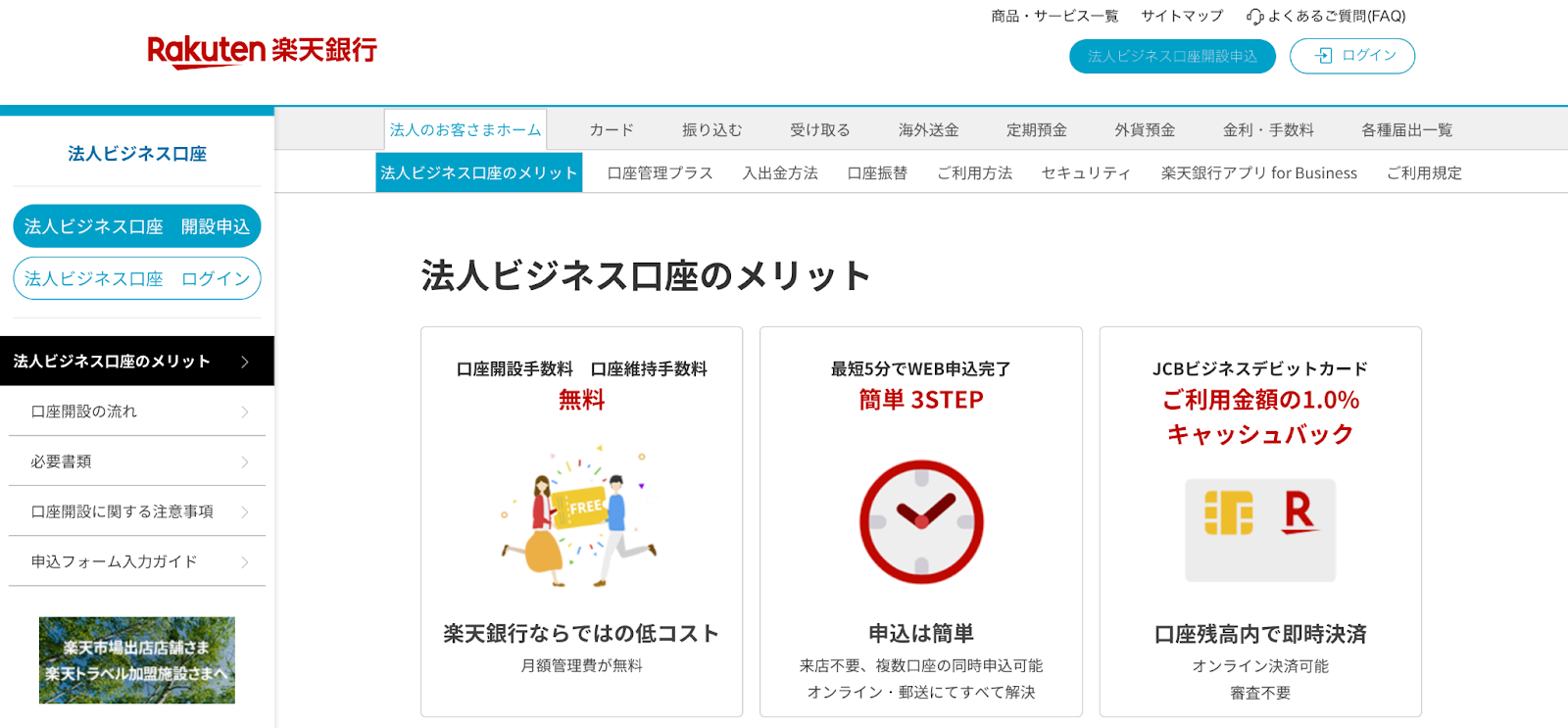Go to 口座管理プラス submenu
This screenshot has width=1568, height=728.
coord(661,172)
